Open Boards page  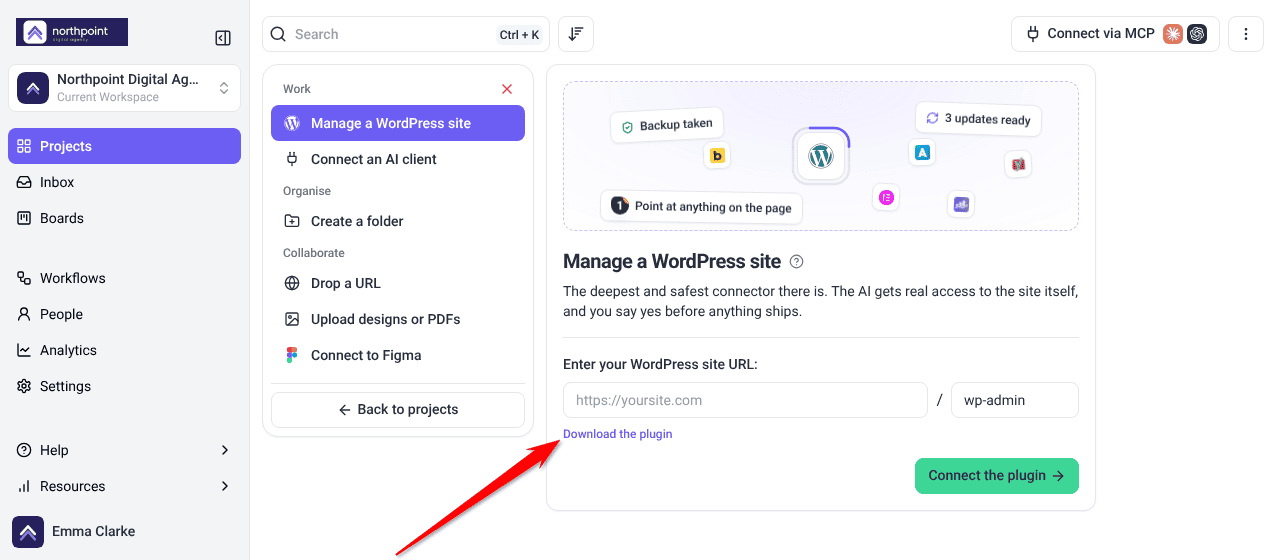pos(124,218)
